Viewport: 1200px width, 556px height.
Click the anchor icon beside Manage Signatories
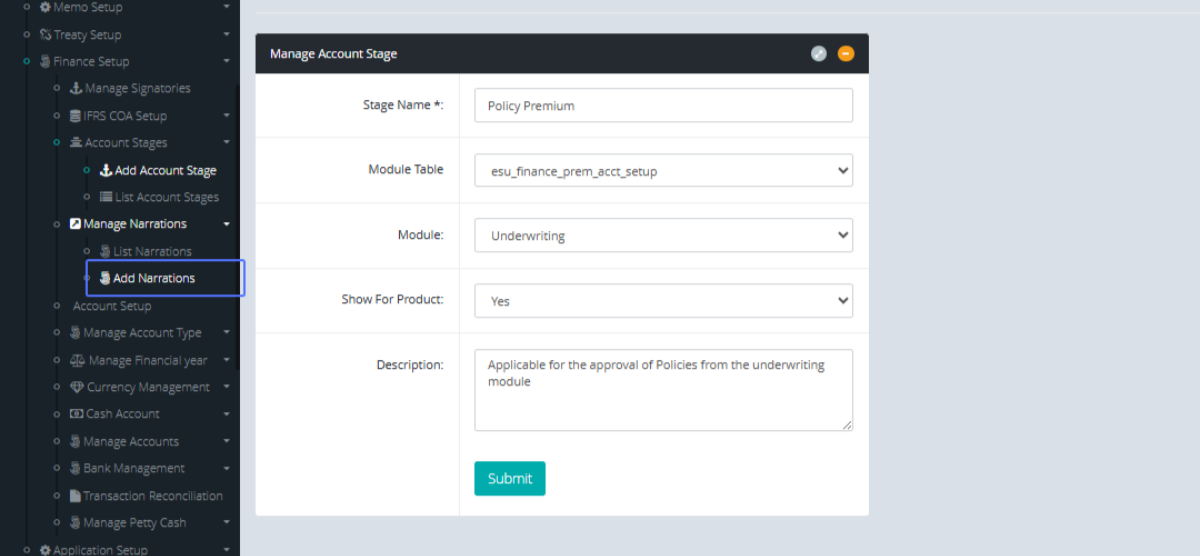click(75, 88)
